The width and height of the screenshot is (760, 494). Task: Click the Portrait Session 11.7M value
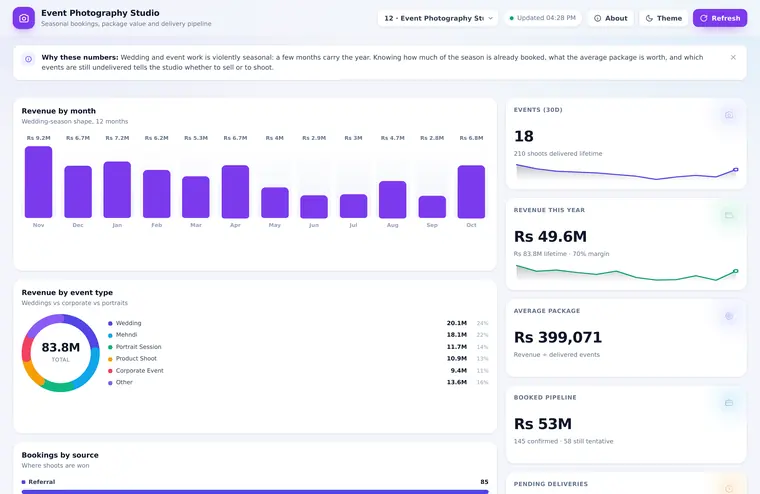click(x=456, y=347)
